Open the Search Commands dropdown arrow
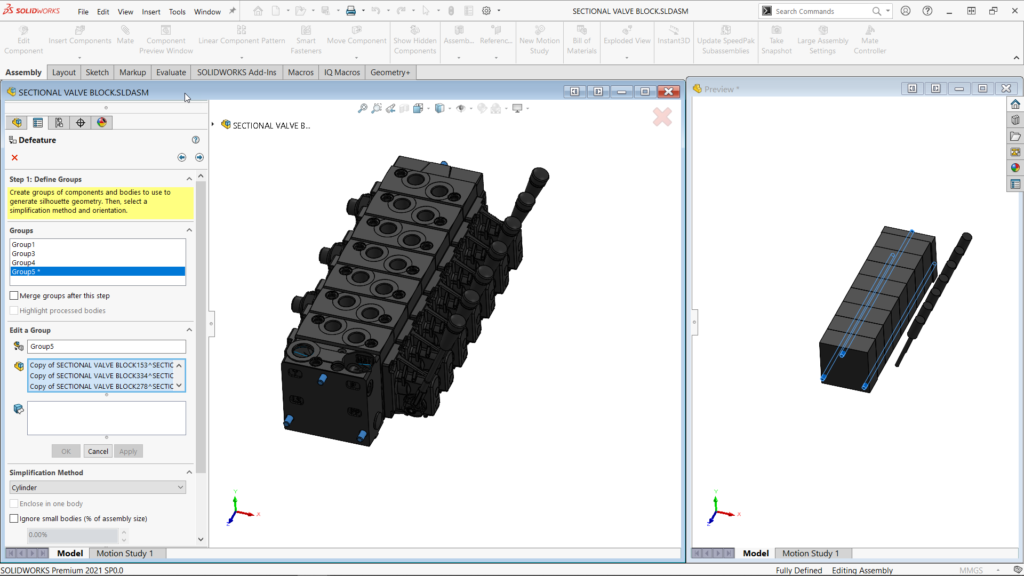The image size is (1024, 576). pos(888,11)
